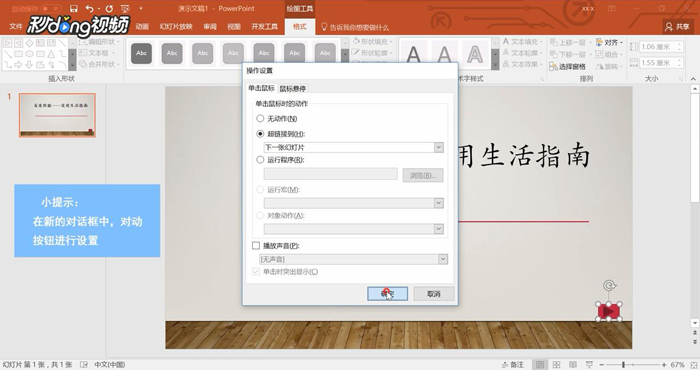700x370 pixels.
Task: Pick the third Abc shape style swatch
Action: point(203,53)
